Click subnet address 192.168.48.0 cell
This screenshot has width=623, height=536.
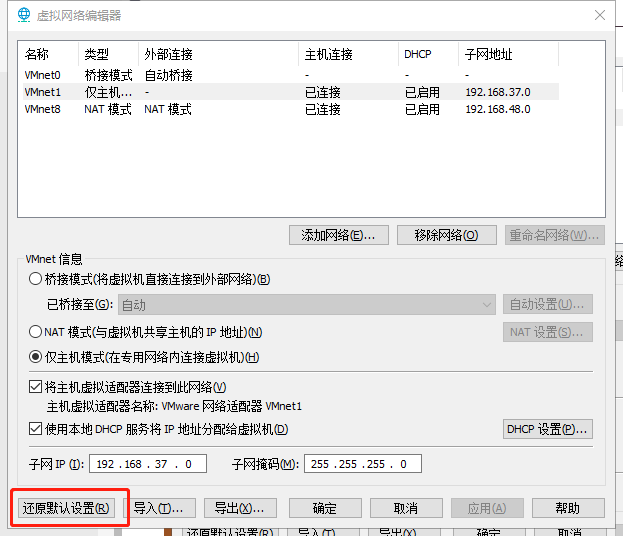pos(498,109)
